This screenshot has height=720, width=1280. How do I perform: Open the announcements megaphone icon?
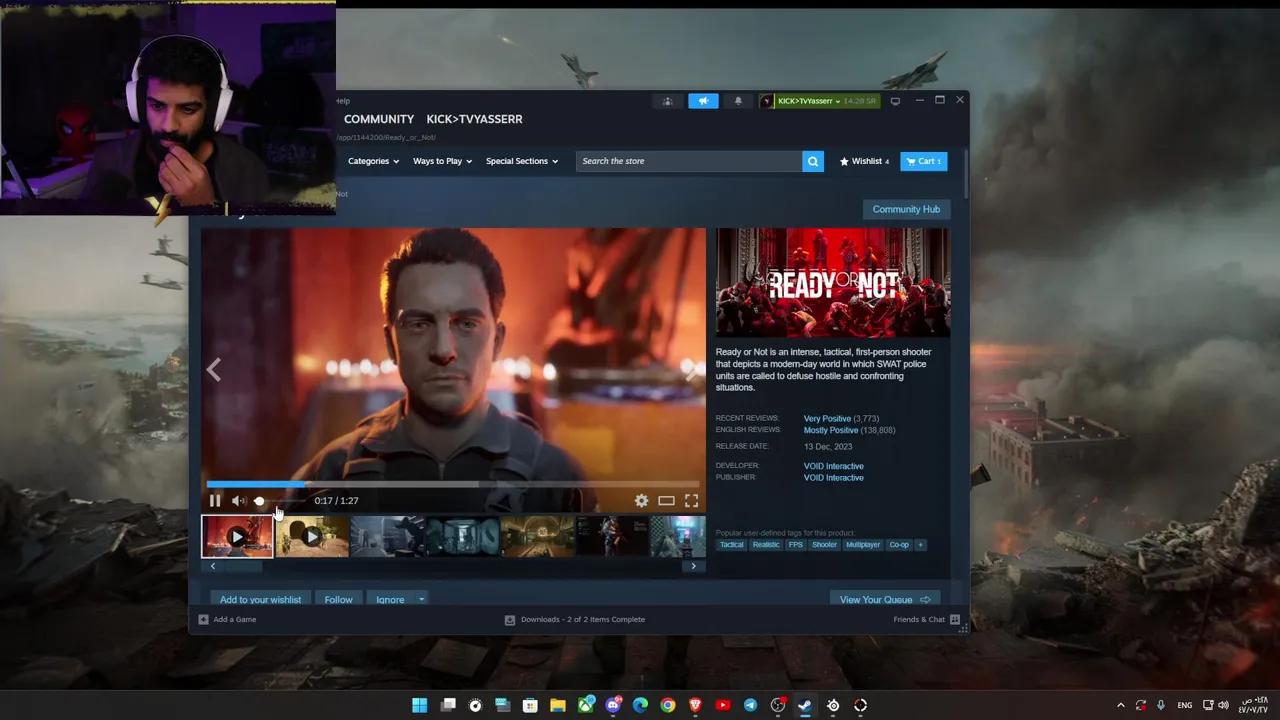703,101
